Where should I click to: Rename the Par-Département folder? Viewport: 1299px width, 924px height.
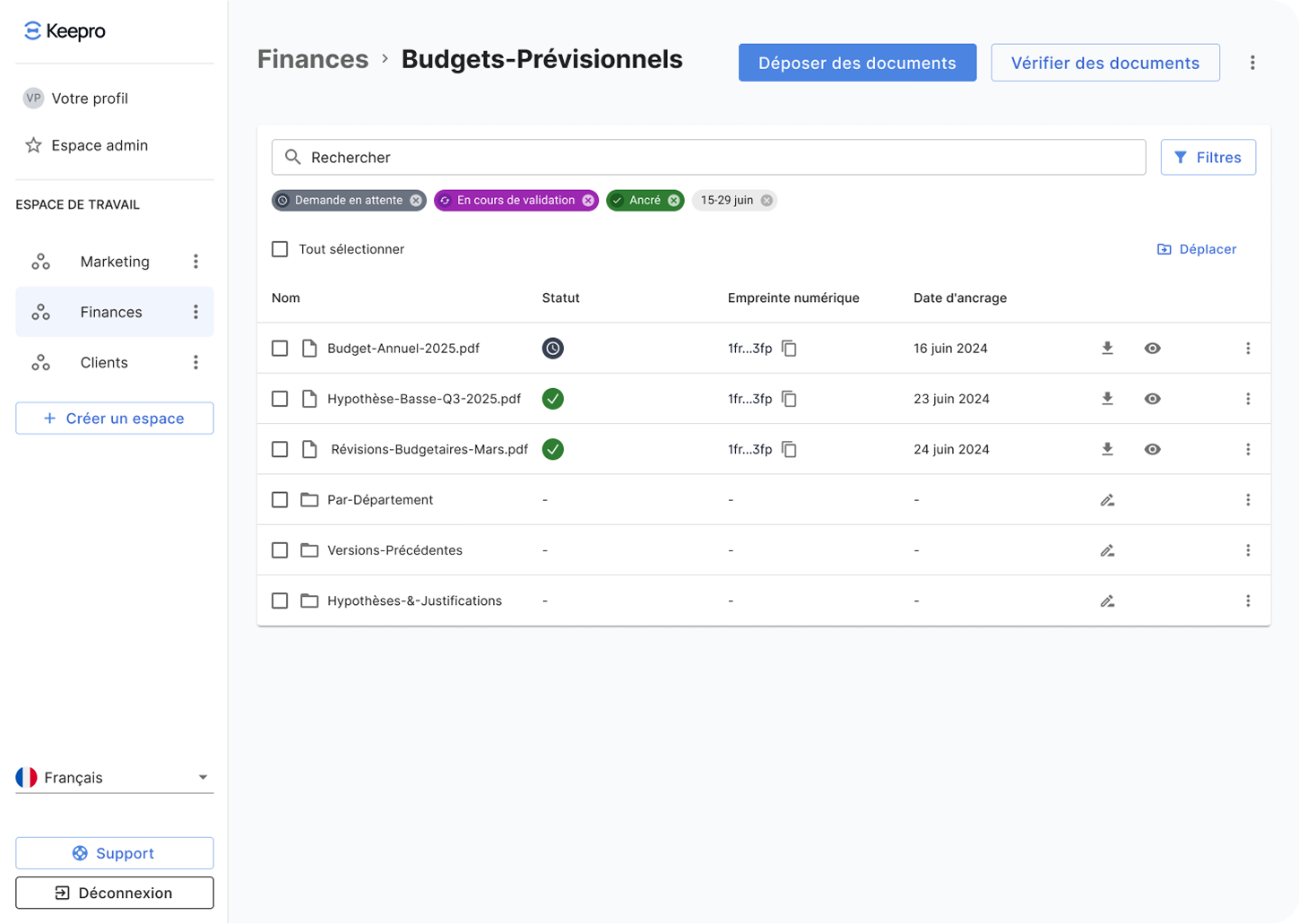click(1107, 500)
